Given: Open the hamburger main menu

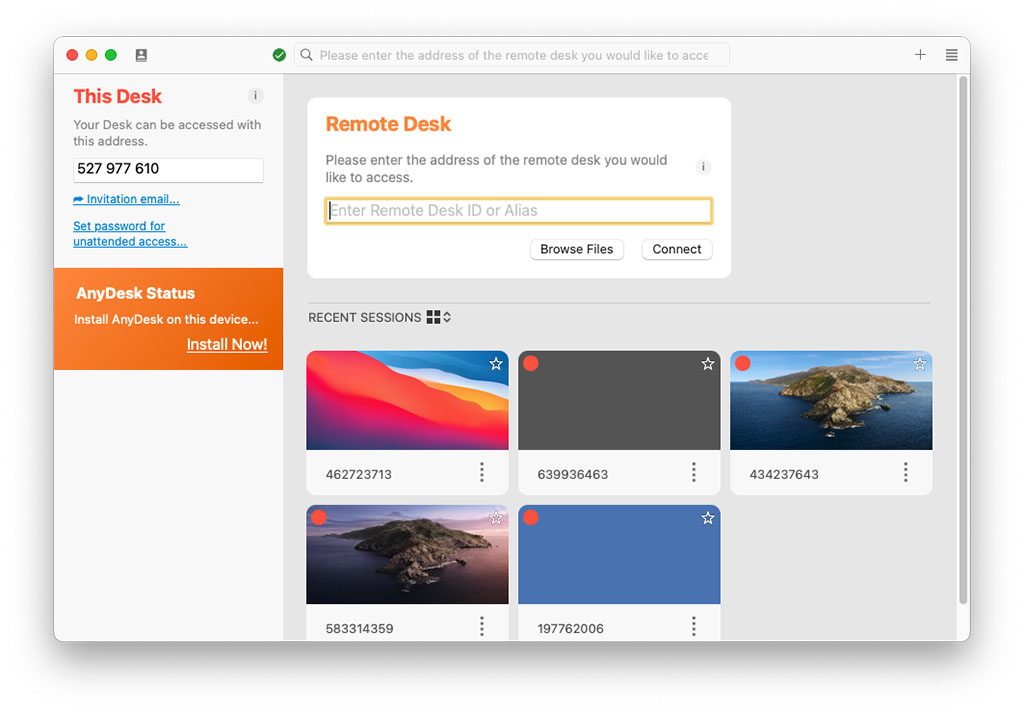Looking at the screenshot, I should (952, 55).
